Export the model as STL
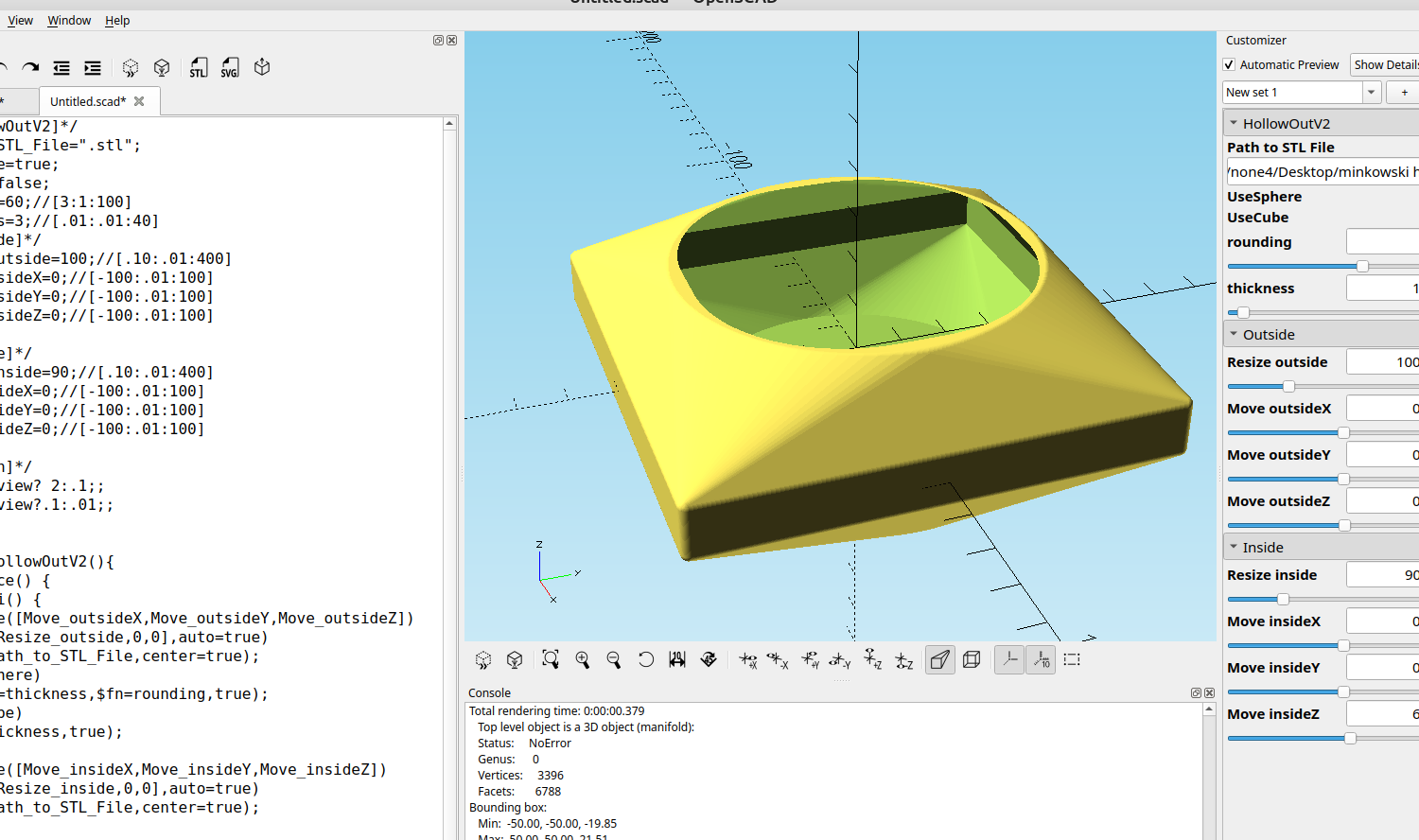Viewport: 1419px width, 840px height. tap(198, 68)
